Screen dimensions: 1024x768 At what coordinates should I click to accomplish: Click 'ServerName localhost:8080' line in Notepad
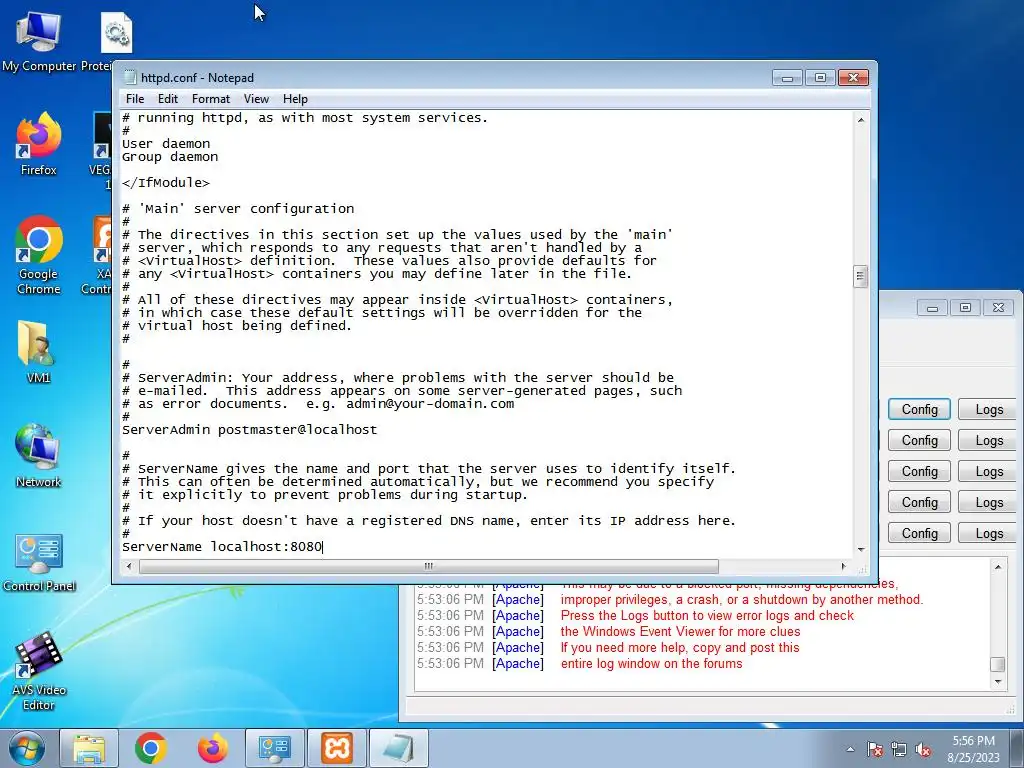tap(222, 547)
